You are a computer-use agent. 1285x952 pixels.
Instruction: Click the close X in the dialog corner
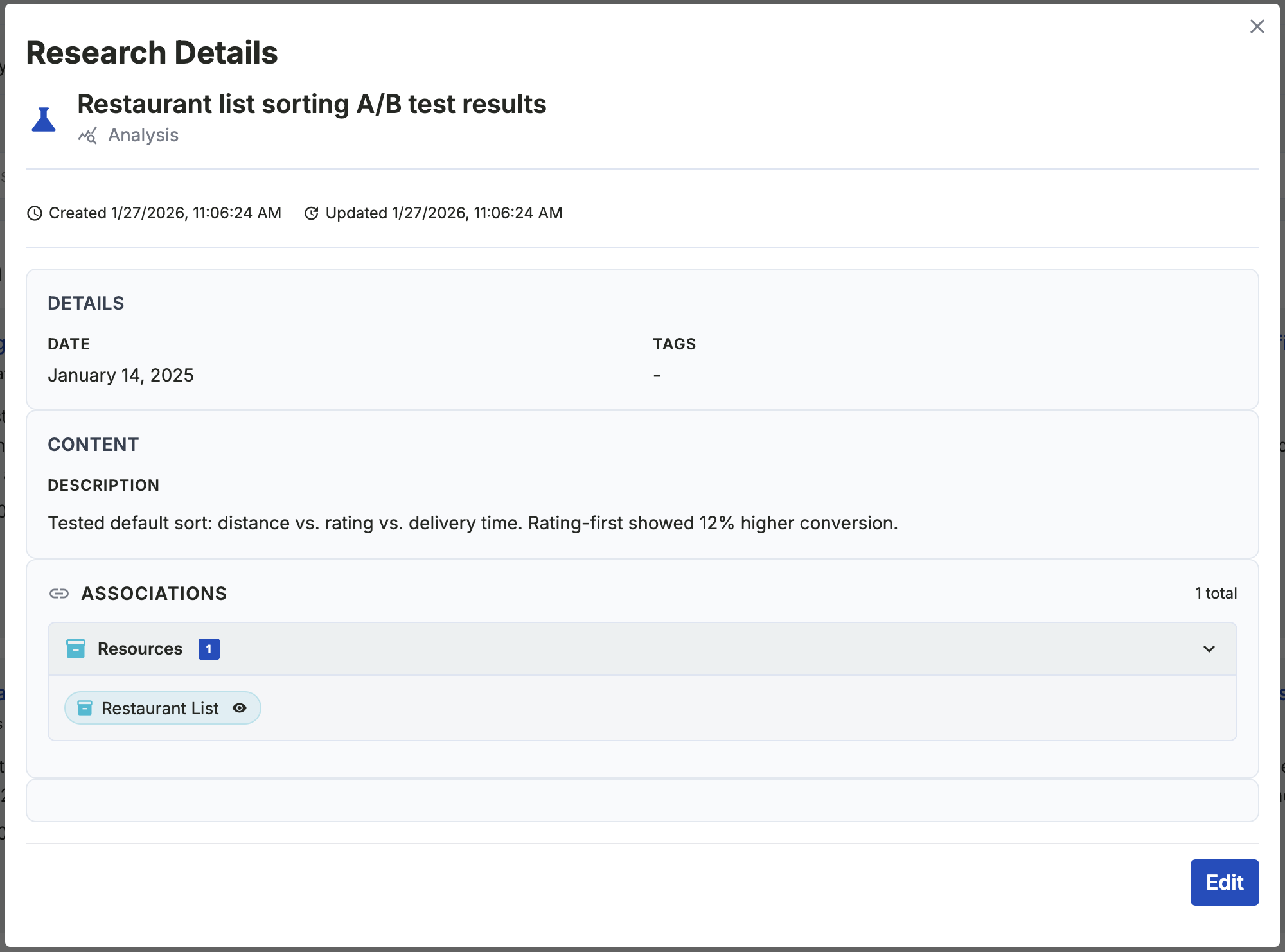point(1257,26)
